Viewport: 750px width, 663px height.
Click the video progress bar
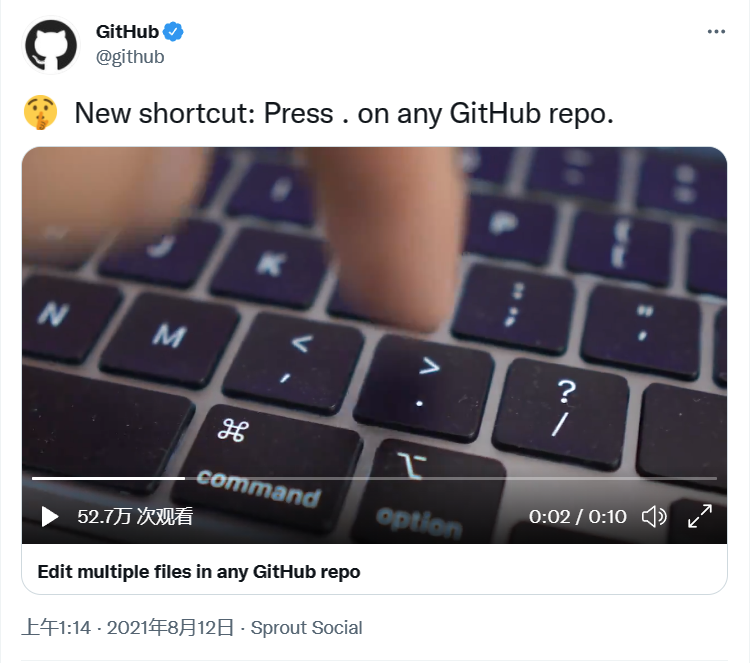tap(374, 478)
